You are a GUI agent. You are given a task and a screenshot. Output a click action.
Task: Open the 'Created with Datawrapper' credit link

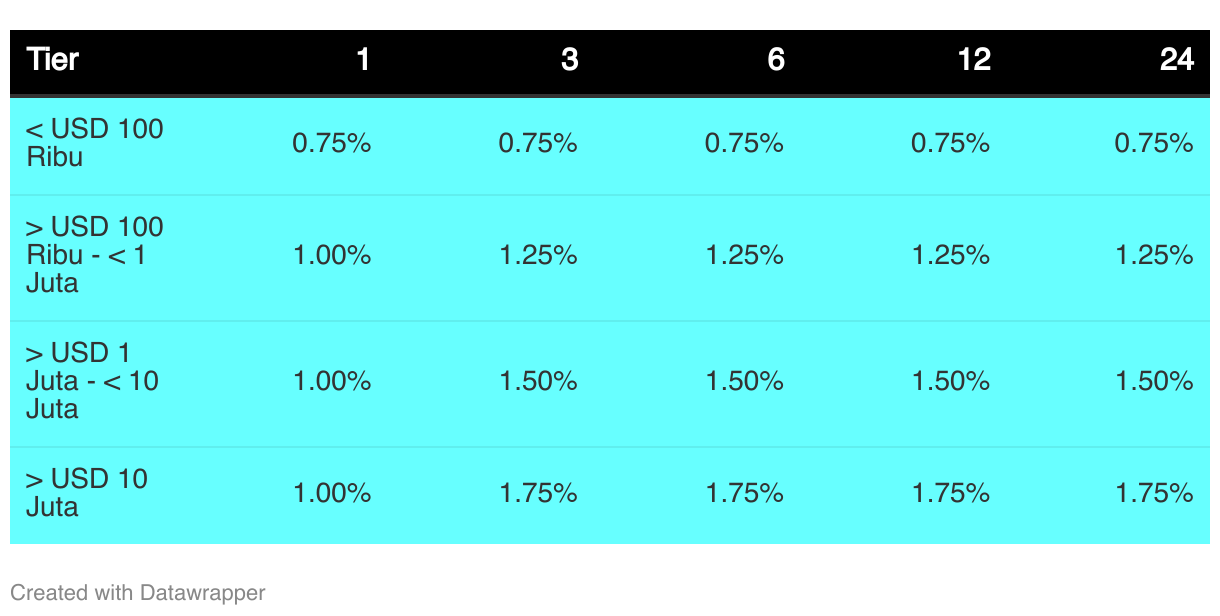coord(138,593)
